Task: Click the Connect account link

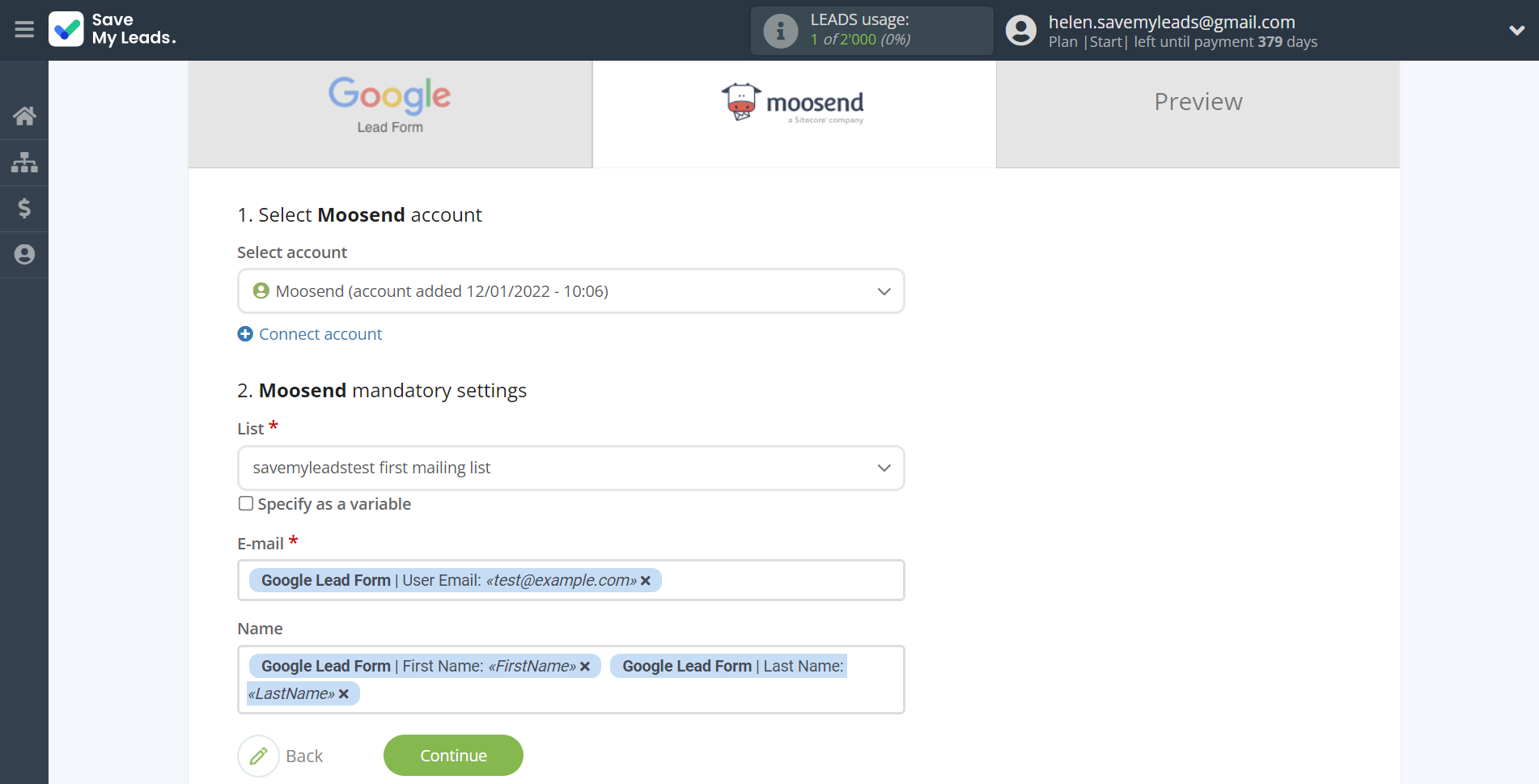Action: coord(320,334)
